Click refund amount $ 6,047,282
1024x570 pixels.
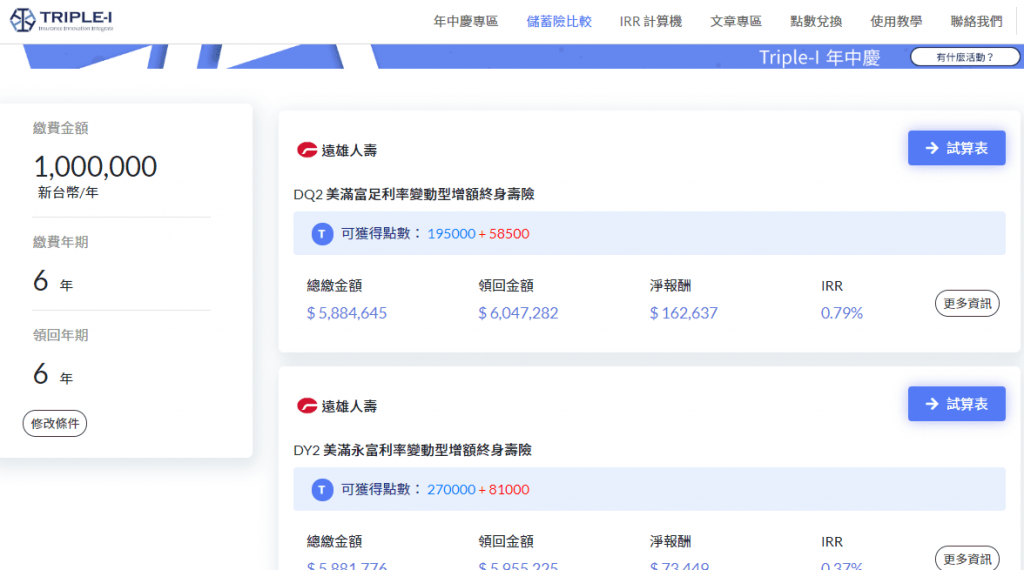click(519, 313)
